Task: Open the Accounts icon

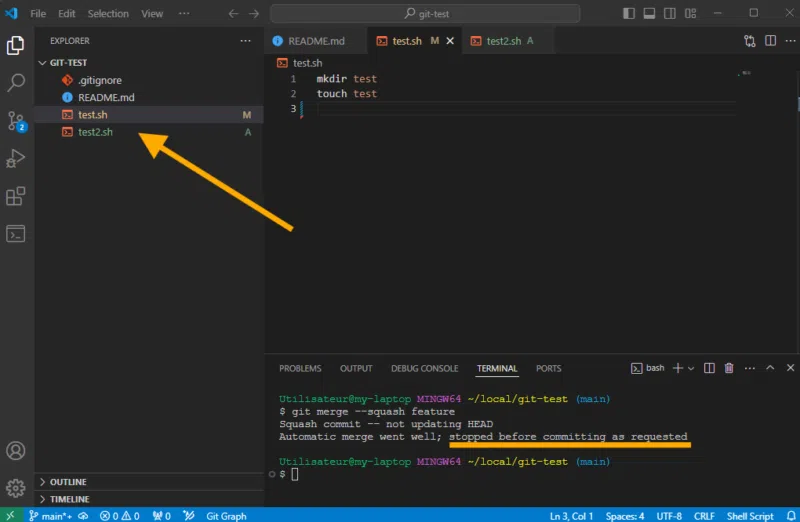Action: [x=16, y=452]
